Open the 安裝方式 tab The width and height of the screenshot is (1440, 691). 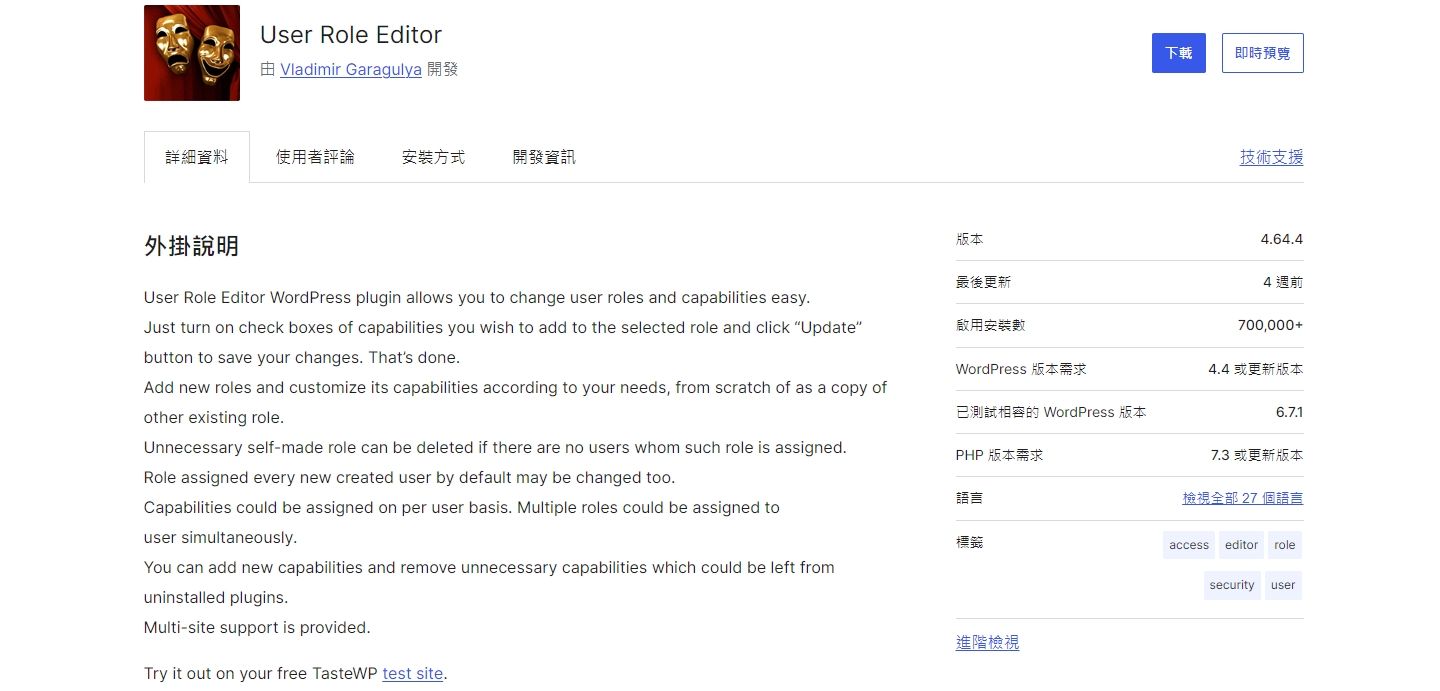433,157
